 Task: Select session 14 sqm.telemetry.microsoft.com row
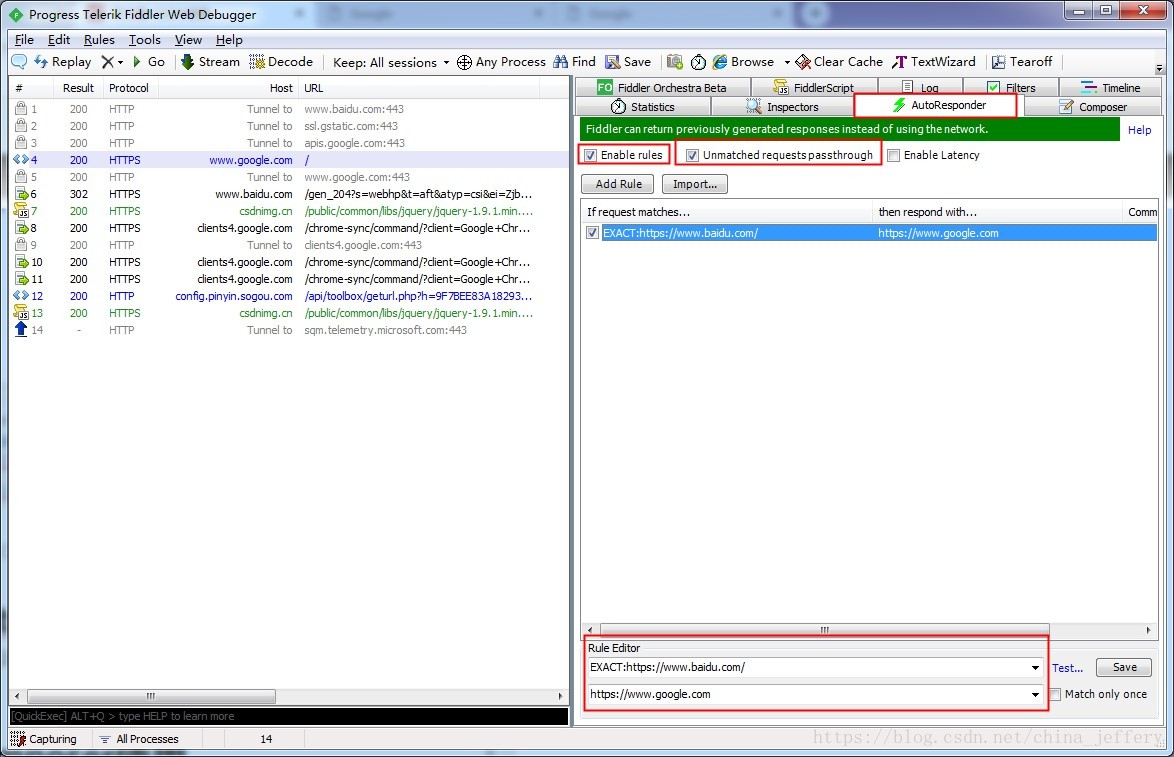(x=289, y=330)
